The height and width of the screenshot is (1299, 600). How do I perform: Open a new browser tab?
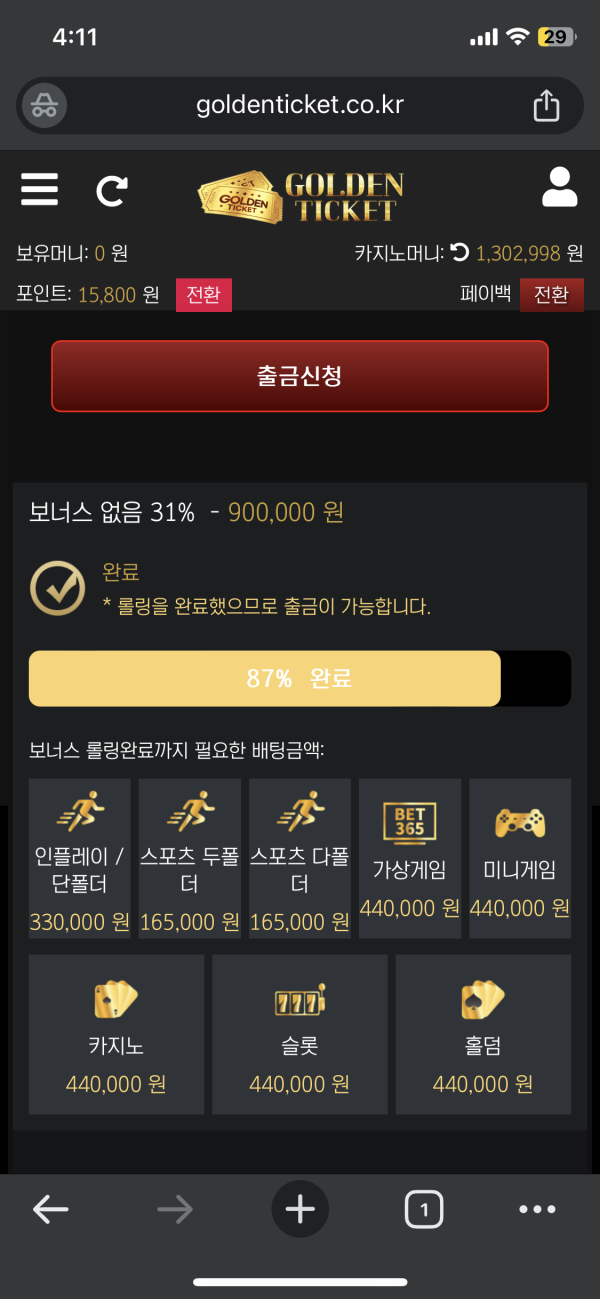(x=300, y=1210)
